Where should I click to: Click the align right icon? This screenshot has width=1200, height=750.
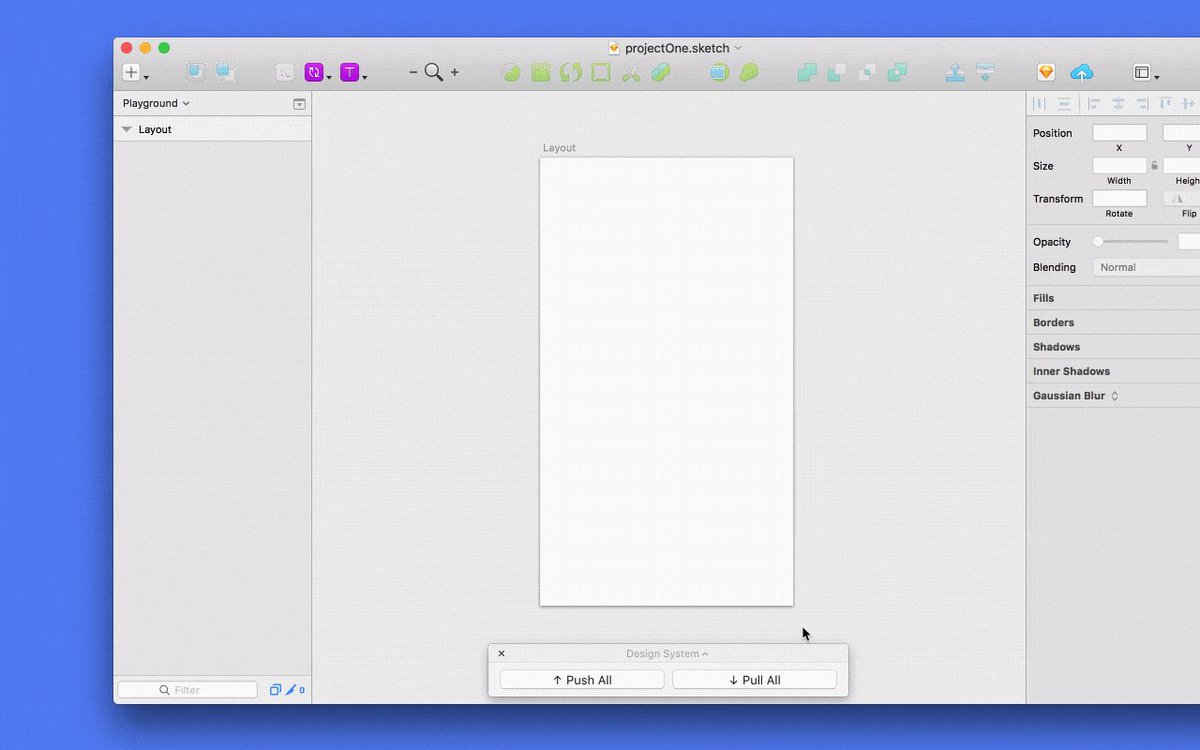pos(1142,103)
